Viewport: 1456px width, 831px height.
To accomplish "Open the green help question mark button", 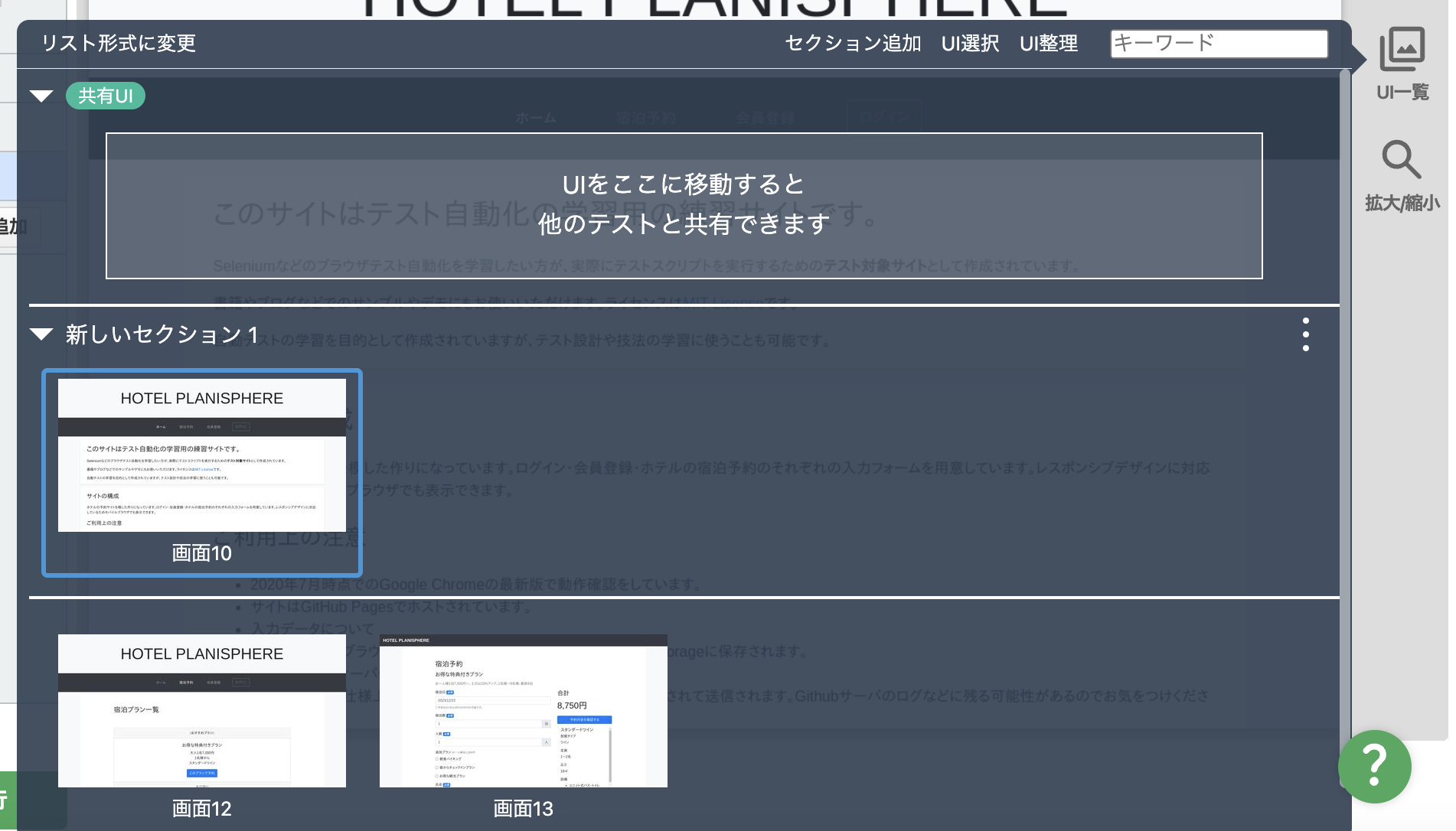I will point(1374,766).
